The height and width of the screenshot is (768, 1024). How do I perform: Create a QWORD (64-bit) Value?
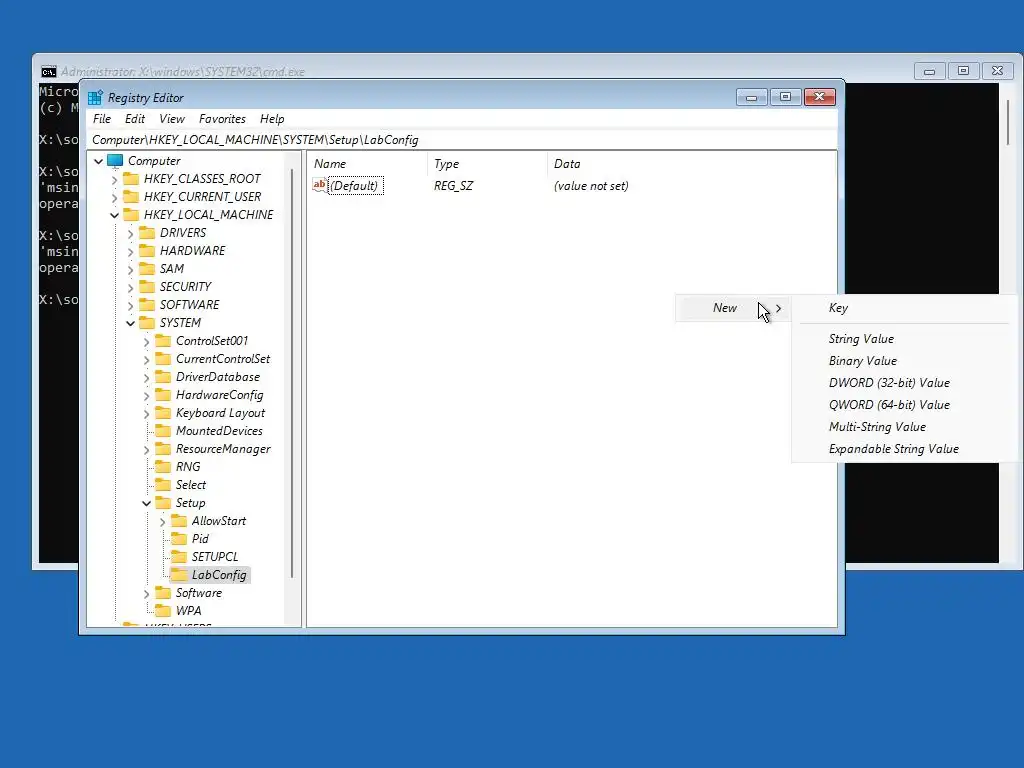point(904,405)
